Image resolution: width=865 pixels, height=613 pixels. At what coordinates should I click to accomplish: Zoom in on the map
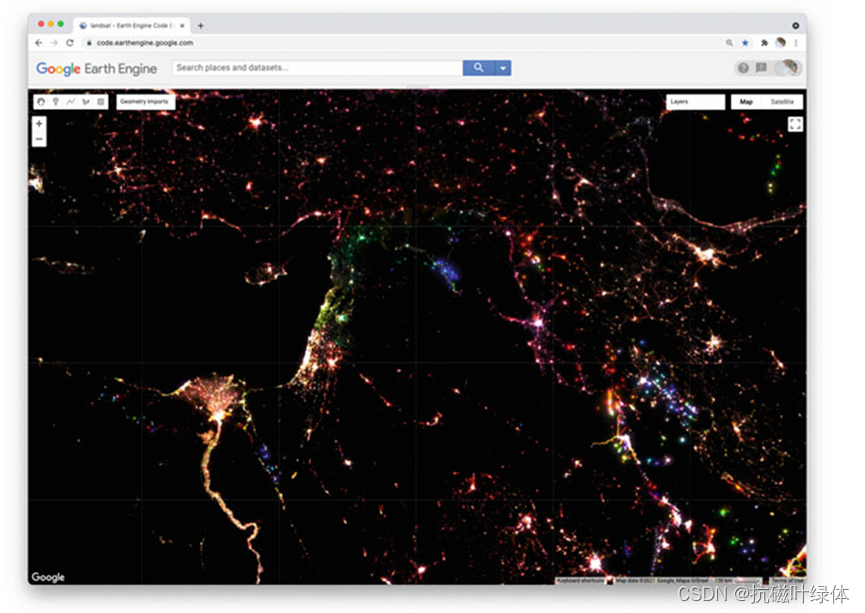[x=39, y=124]
